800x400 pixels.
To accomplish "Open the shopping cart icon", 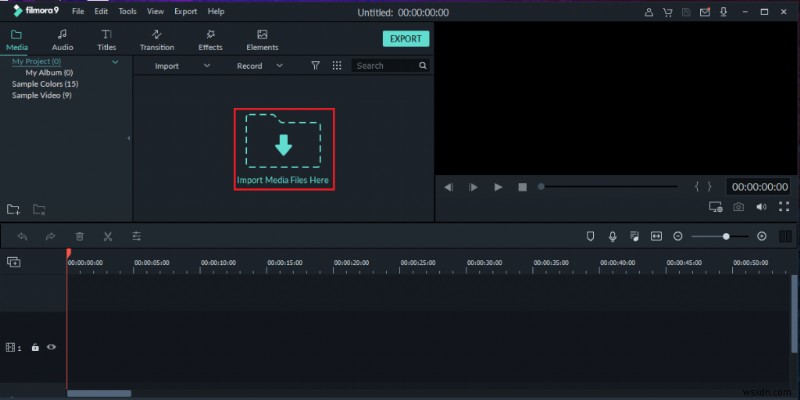I will tap(667, 12).
